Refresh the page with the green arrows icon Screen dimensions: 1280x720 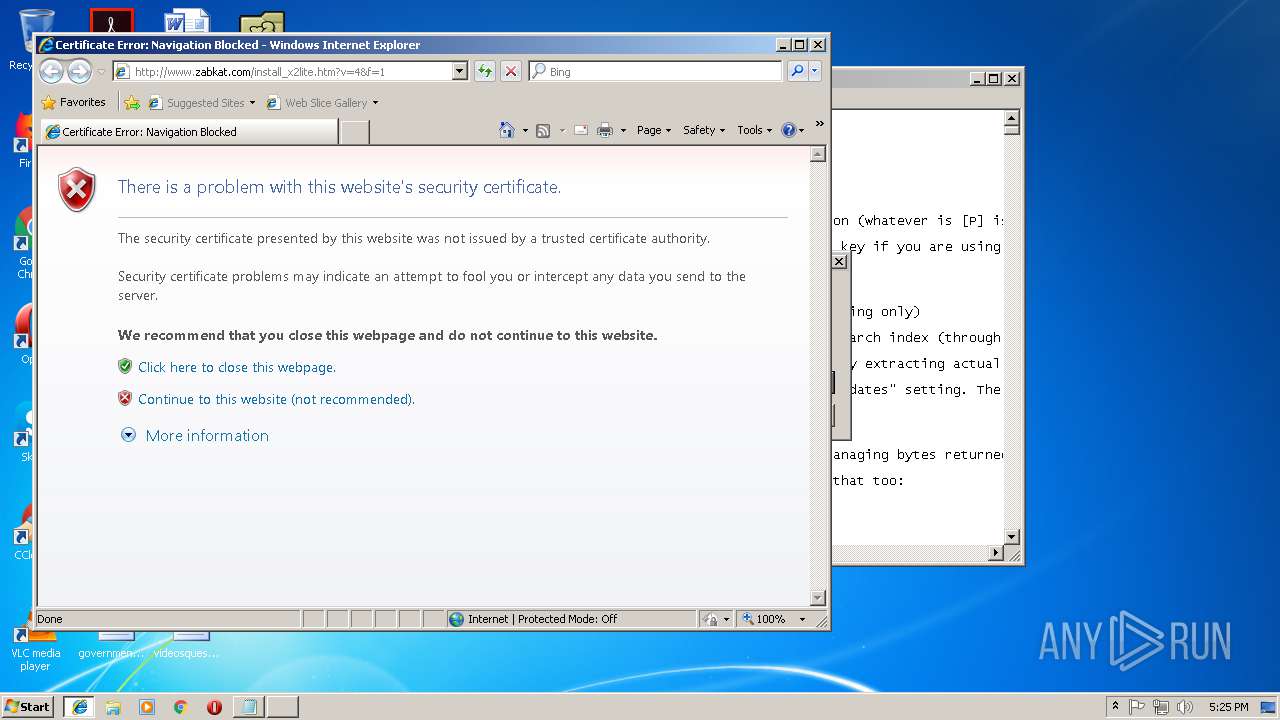(x=485, y=71)
